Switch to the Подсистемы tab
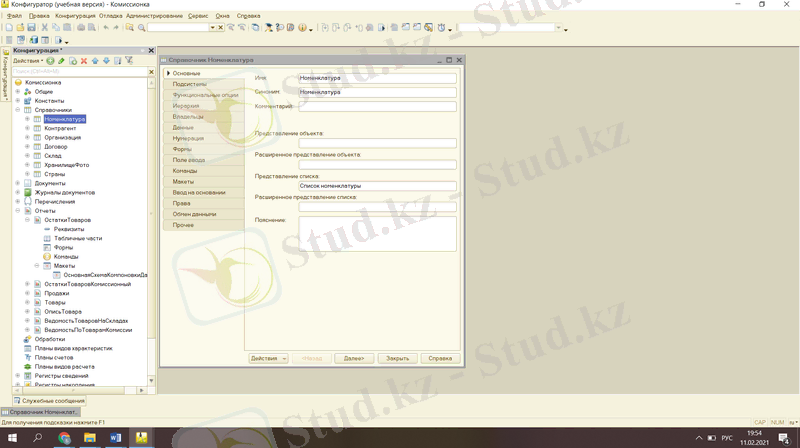 (204, 84)
